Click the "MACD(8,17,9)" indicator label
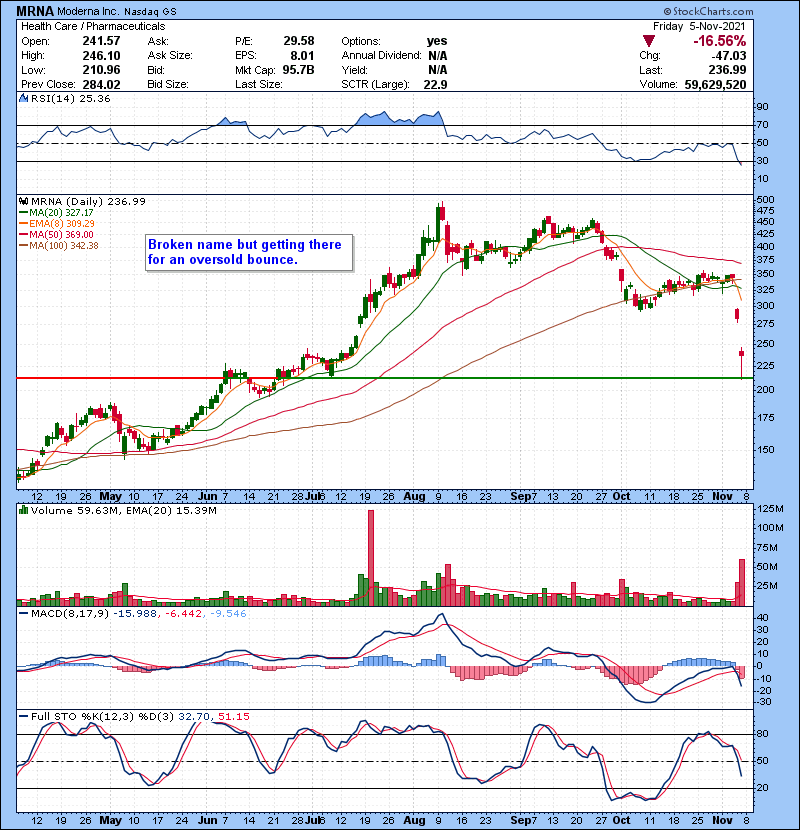Image resolution: width=800 pixels, height=830 pixels. click(70, 614)
